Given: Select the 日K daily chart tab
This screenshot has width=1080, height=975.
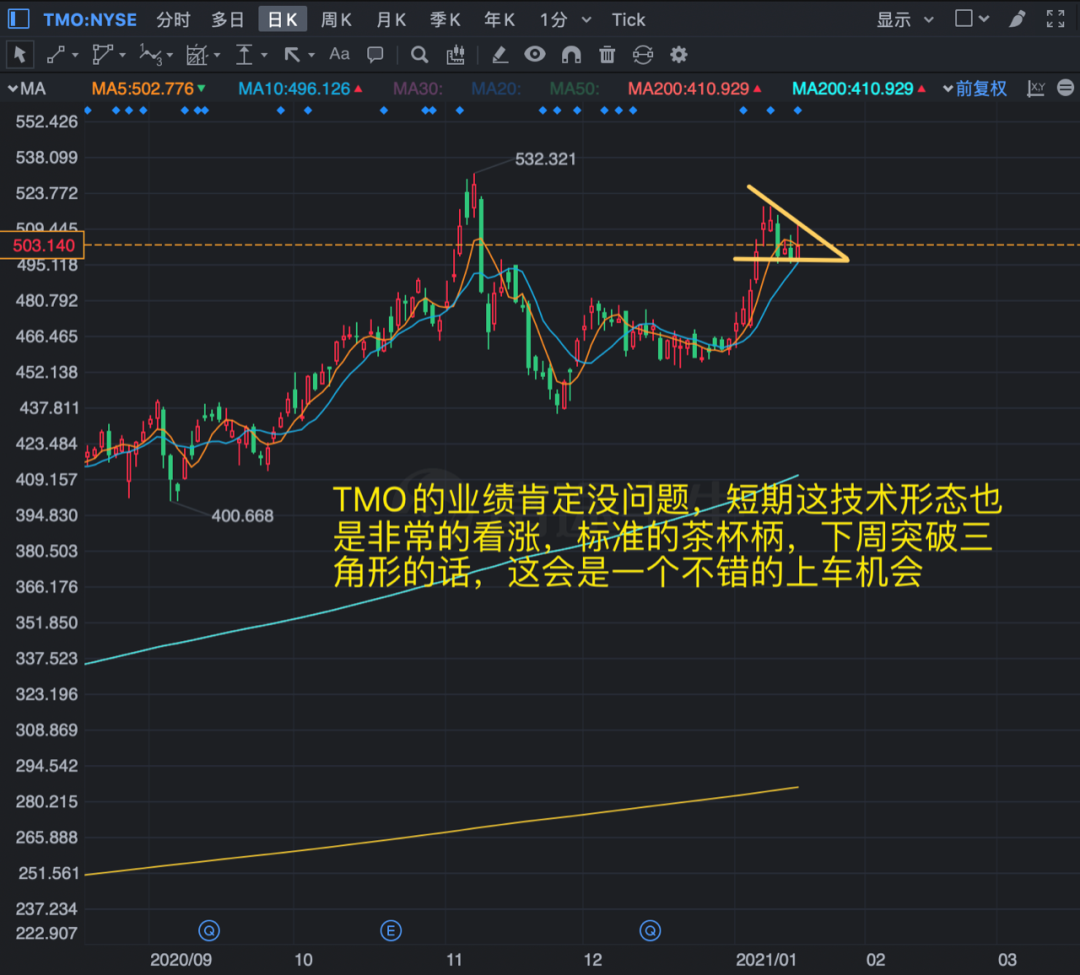Looking at the screenshot, I should 282,19.
